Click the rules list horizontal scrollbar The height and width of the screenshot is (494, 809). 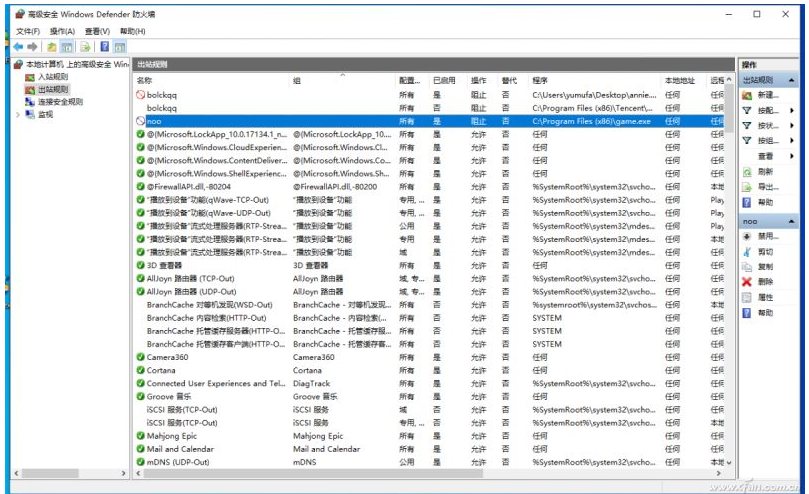(314, 473)
